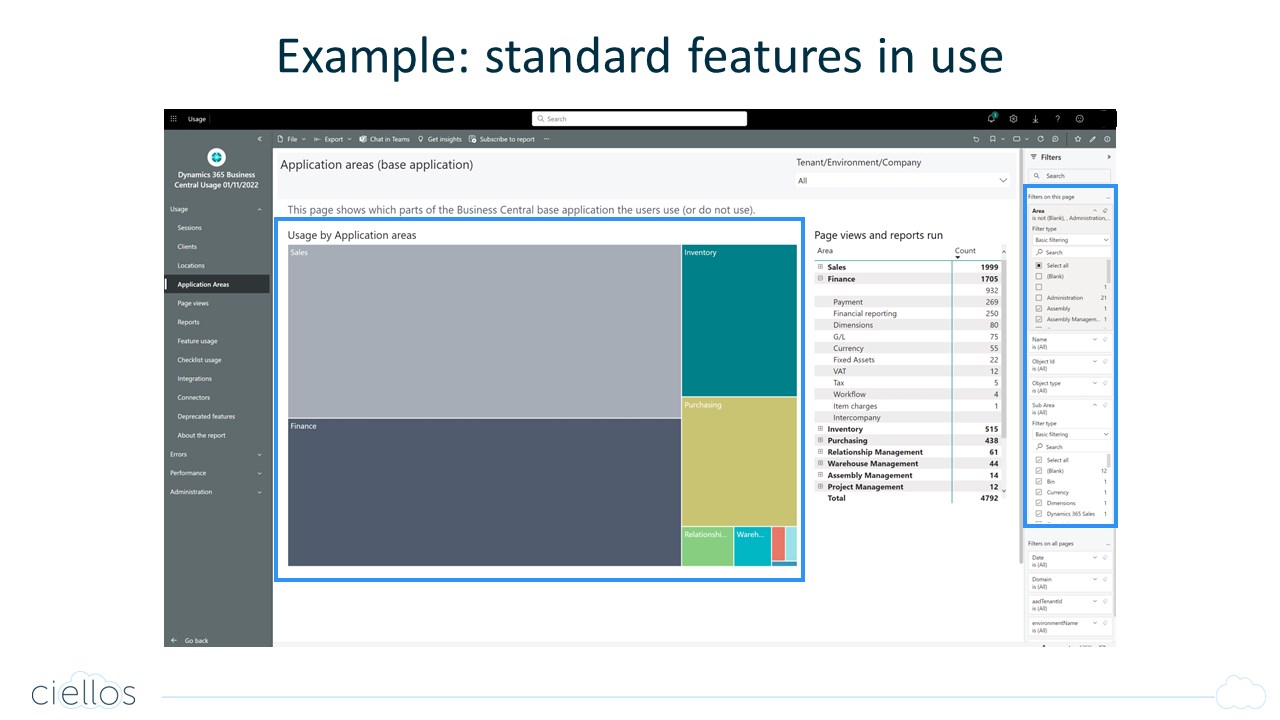The height and width of the screenshot is (720, 1280).
Task: Click the reset to default undo icon
Action: [976, 139]
